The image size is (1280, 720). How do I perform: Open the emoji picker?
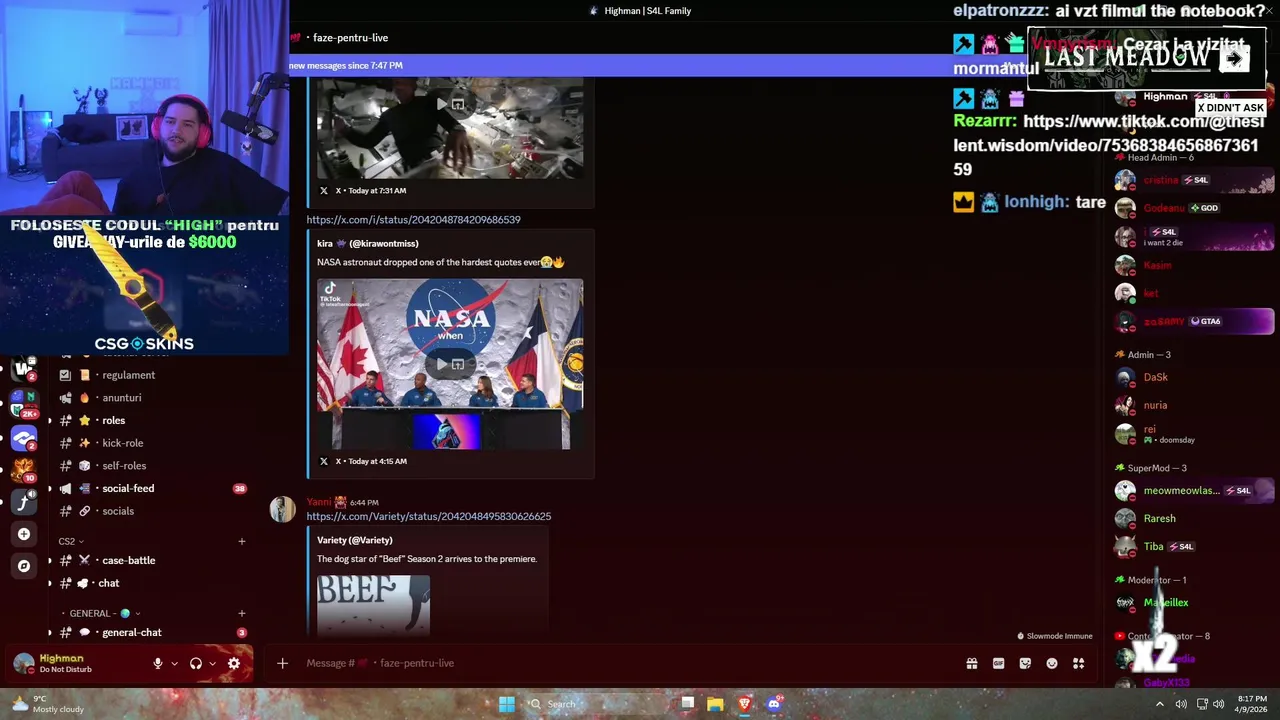coord(1052,663)
